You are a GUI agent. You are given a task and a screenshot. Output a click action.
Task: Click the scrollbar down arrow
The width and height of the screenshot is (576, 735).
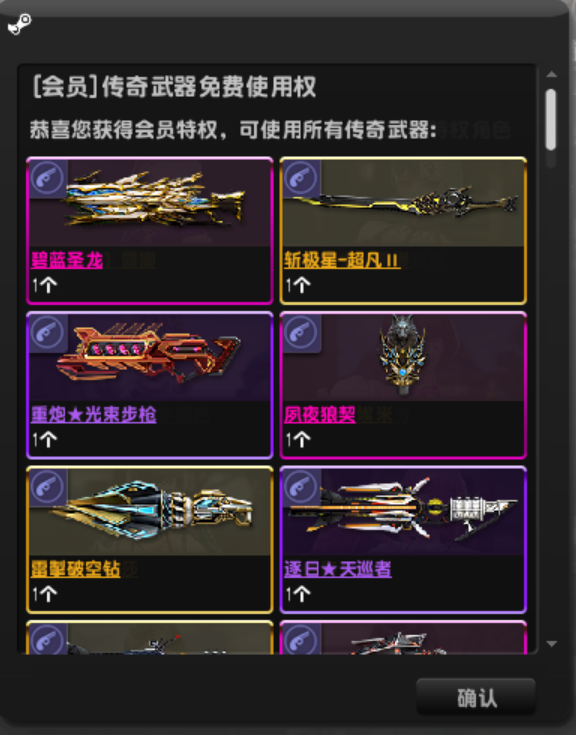pos(552,644)
